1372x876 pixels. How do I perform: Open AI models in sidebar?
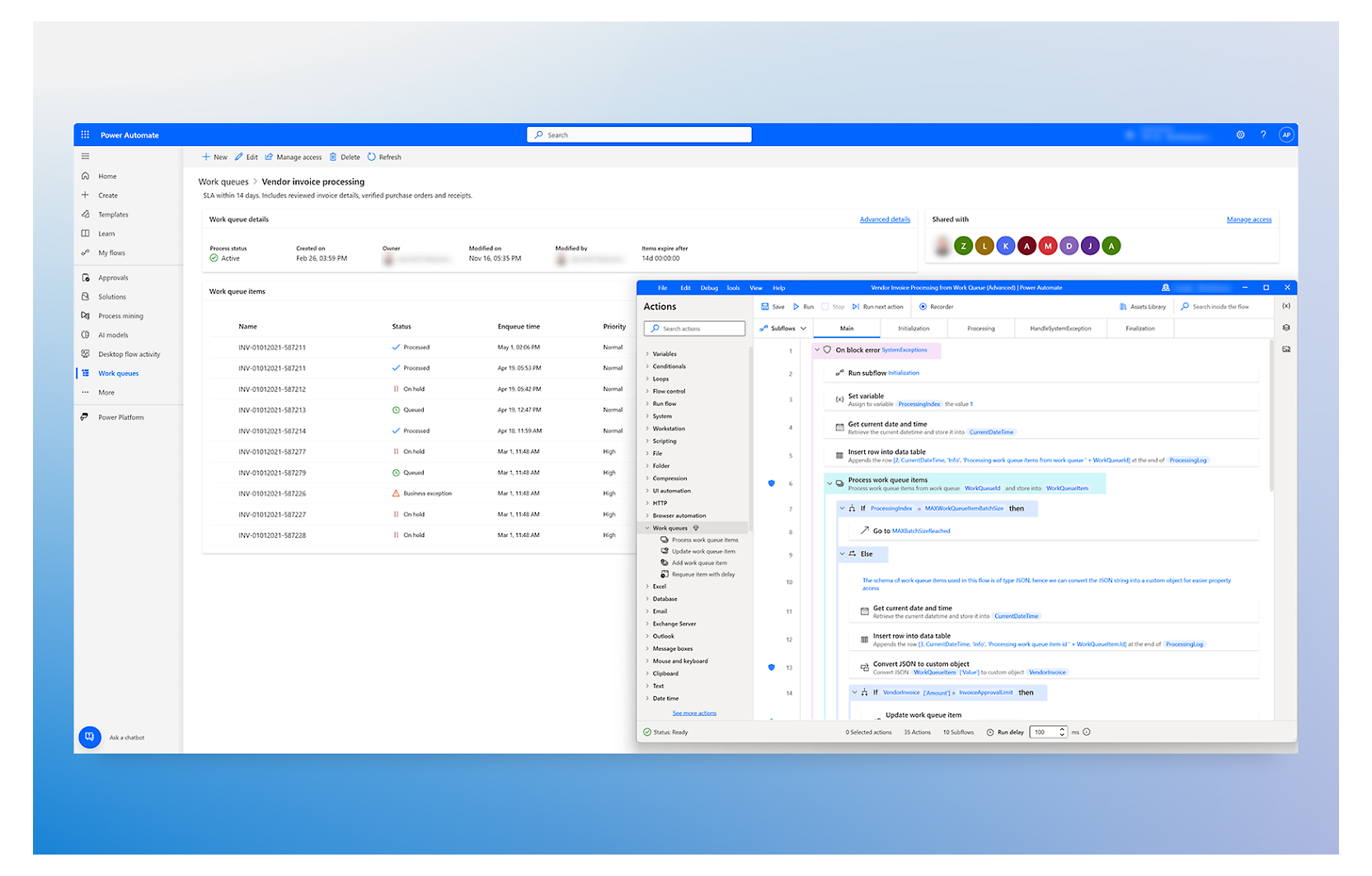[113, 335]
